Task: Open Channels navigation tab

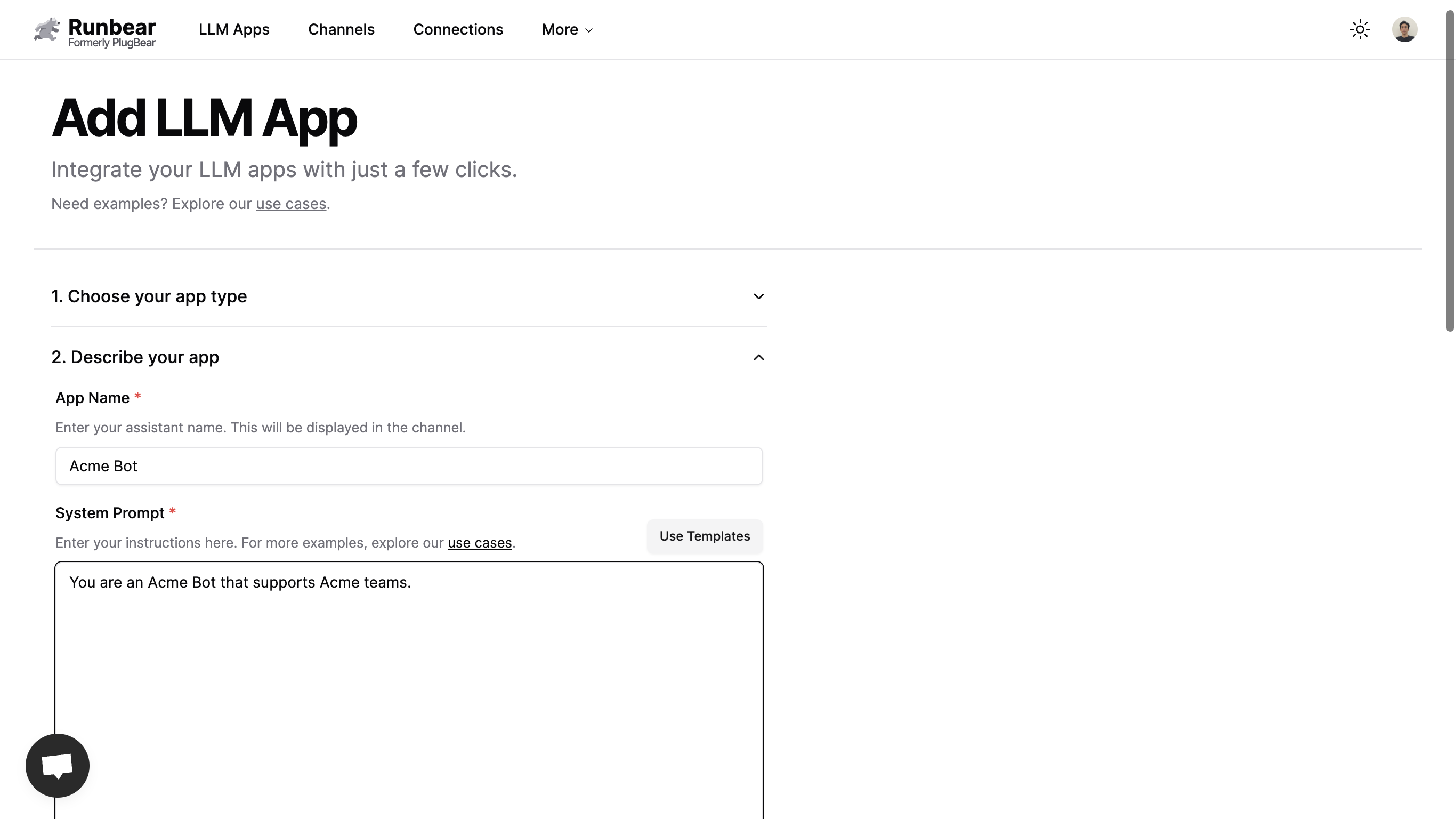Action: (341, 29)
